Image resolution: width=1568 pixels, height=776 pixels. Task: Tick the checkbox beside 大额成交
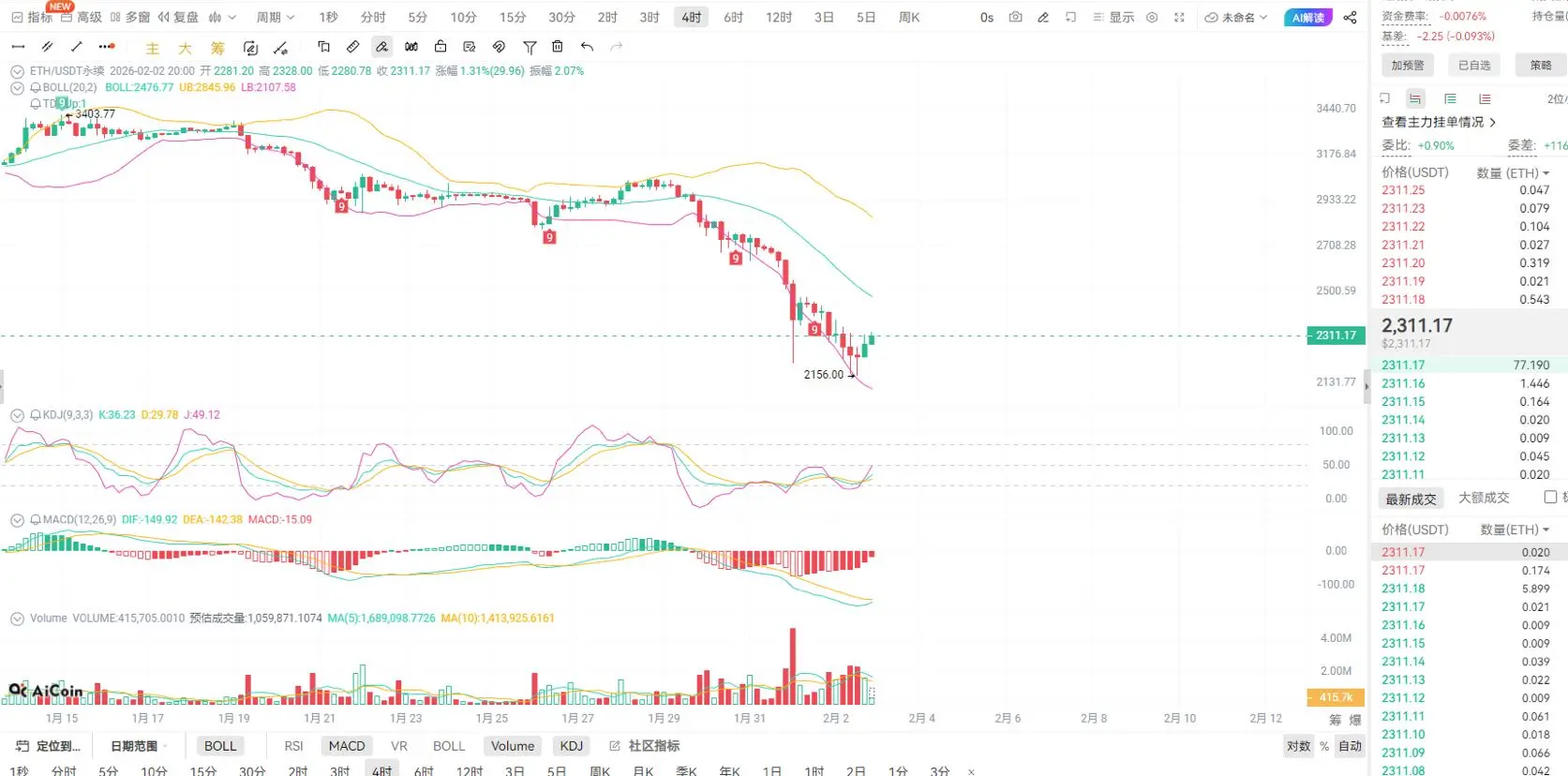pyautogui.click(x=1550, y=498)
